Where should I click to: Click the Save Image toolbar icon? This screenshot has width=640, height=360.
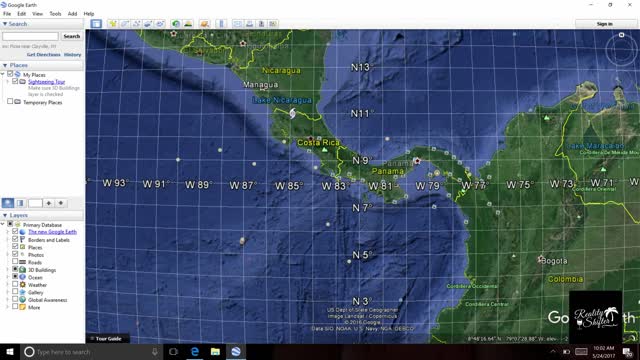pos(261,24)
